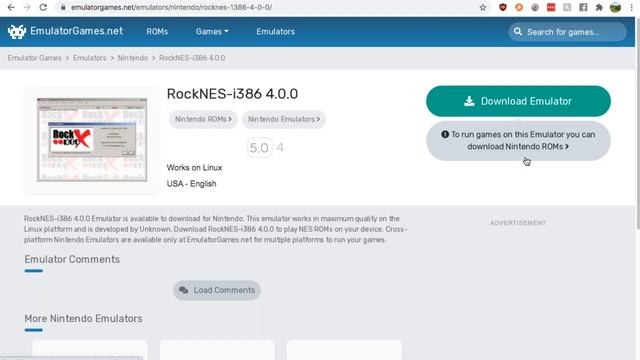
Task: Open the Emulators navigation item
Action: click(276, 31)
